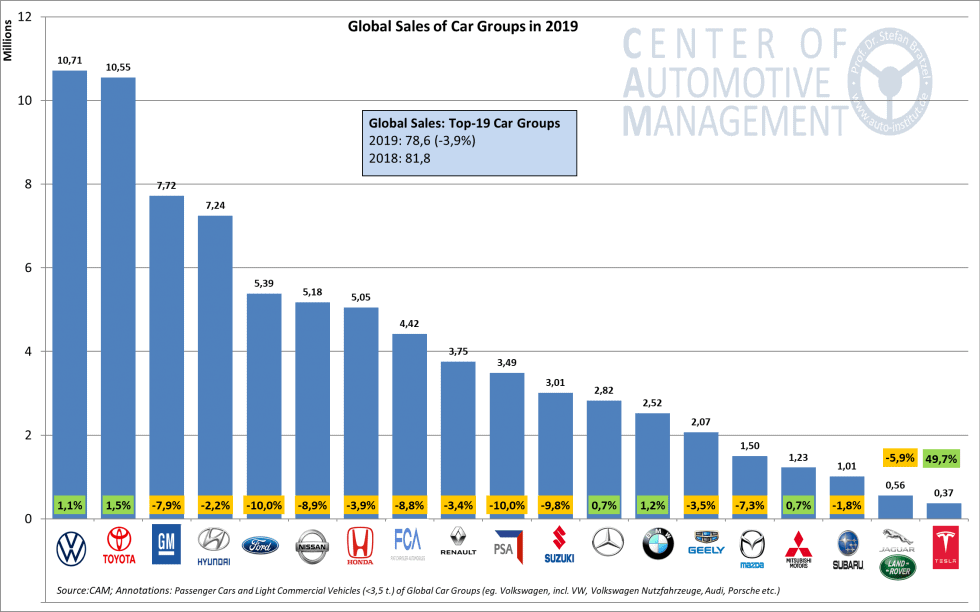
Task: Click the 1,23 value label
Action: 798,458
